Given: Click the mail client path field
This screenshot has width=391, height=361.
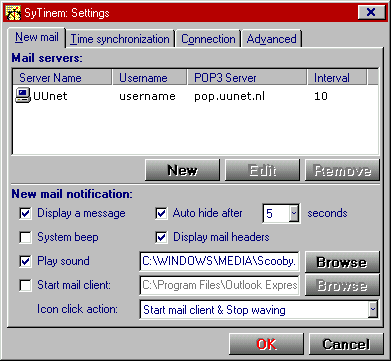Looking at the screenshot, I should tap(219, 285).
